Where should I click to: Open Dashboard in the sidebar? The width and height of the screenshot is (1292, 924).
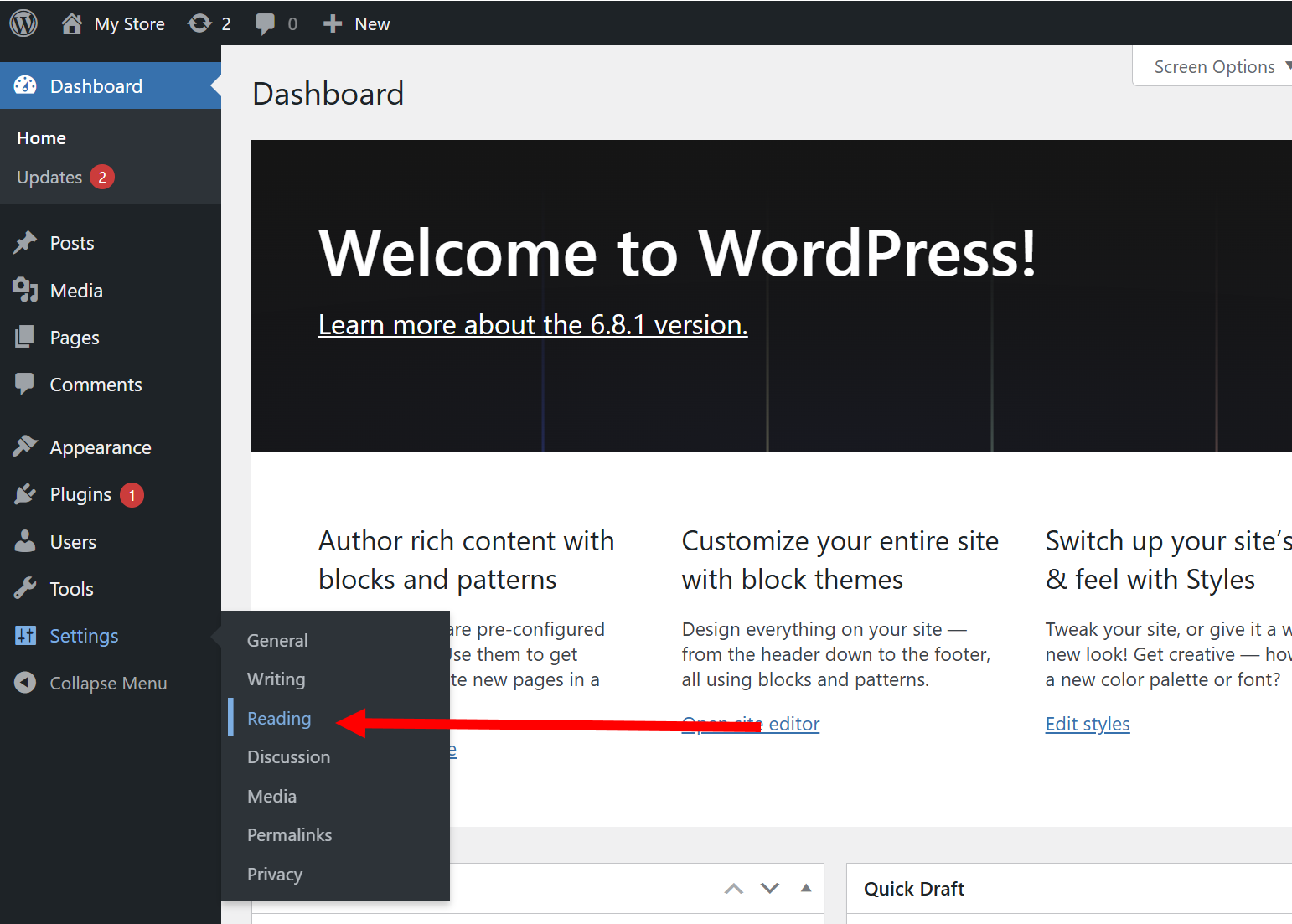pos(111,85)
